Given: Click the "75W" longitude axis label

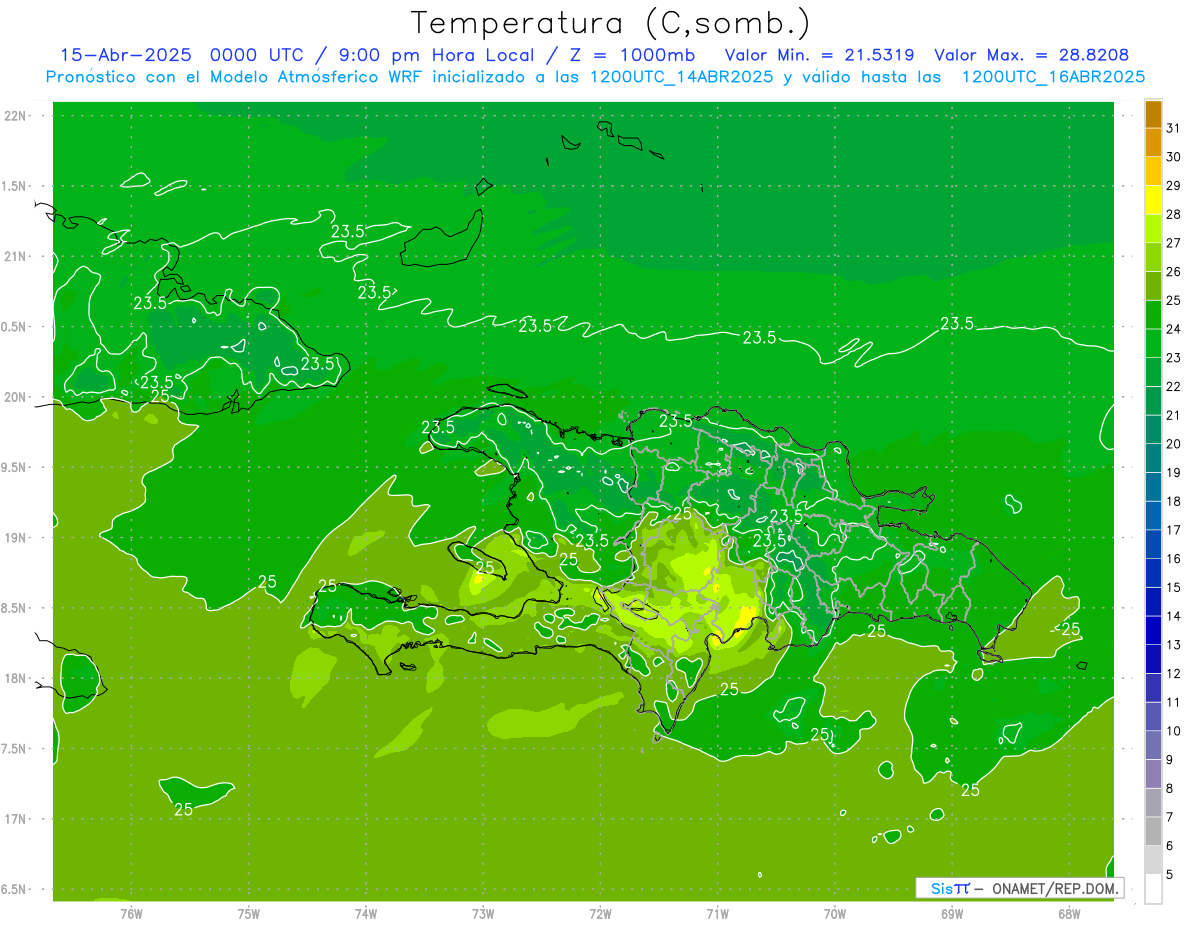Looking at the screenshot, I should (249, 913).
